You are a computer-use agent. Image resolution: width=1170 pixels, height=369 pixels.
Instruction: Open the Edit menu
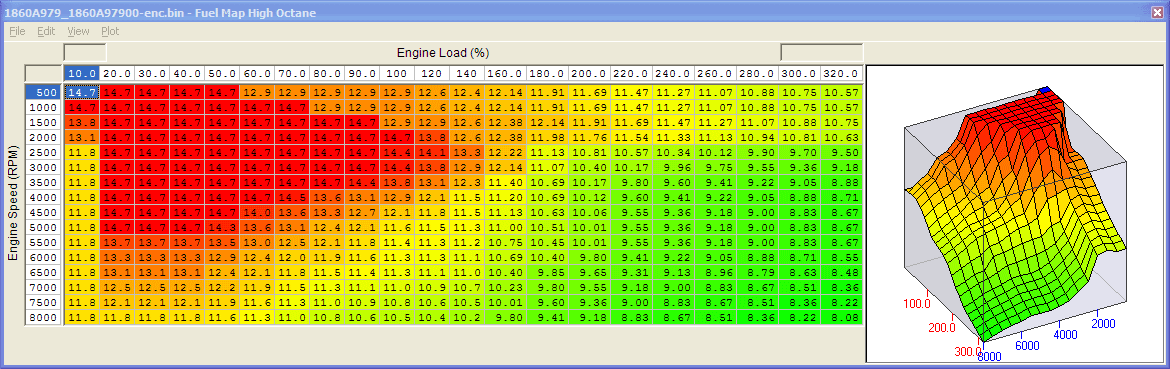point(46,31)
